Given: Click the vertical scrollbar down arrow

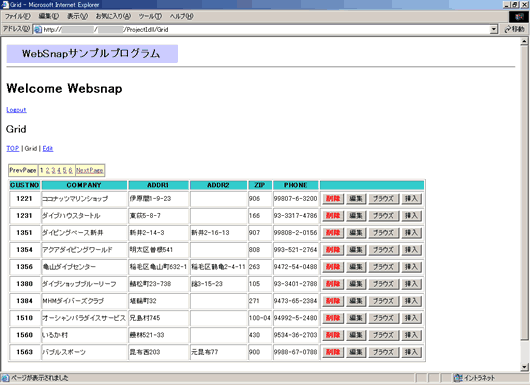Looking at the screenshot, I should tap(524, 367).
